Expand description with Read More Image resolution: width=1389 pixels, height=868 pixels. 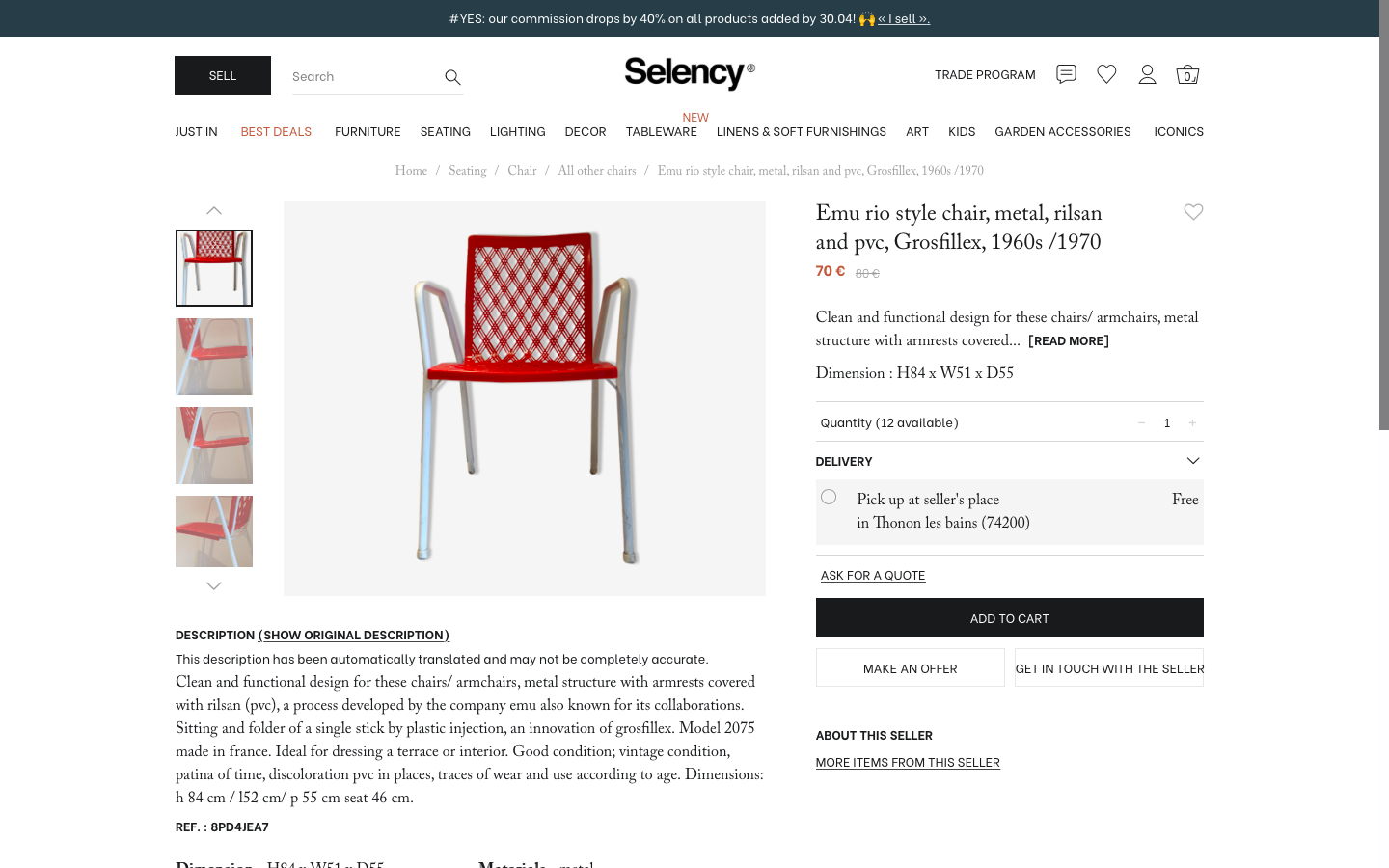click(x=1068, y=341)
